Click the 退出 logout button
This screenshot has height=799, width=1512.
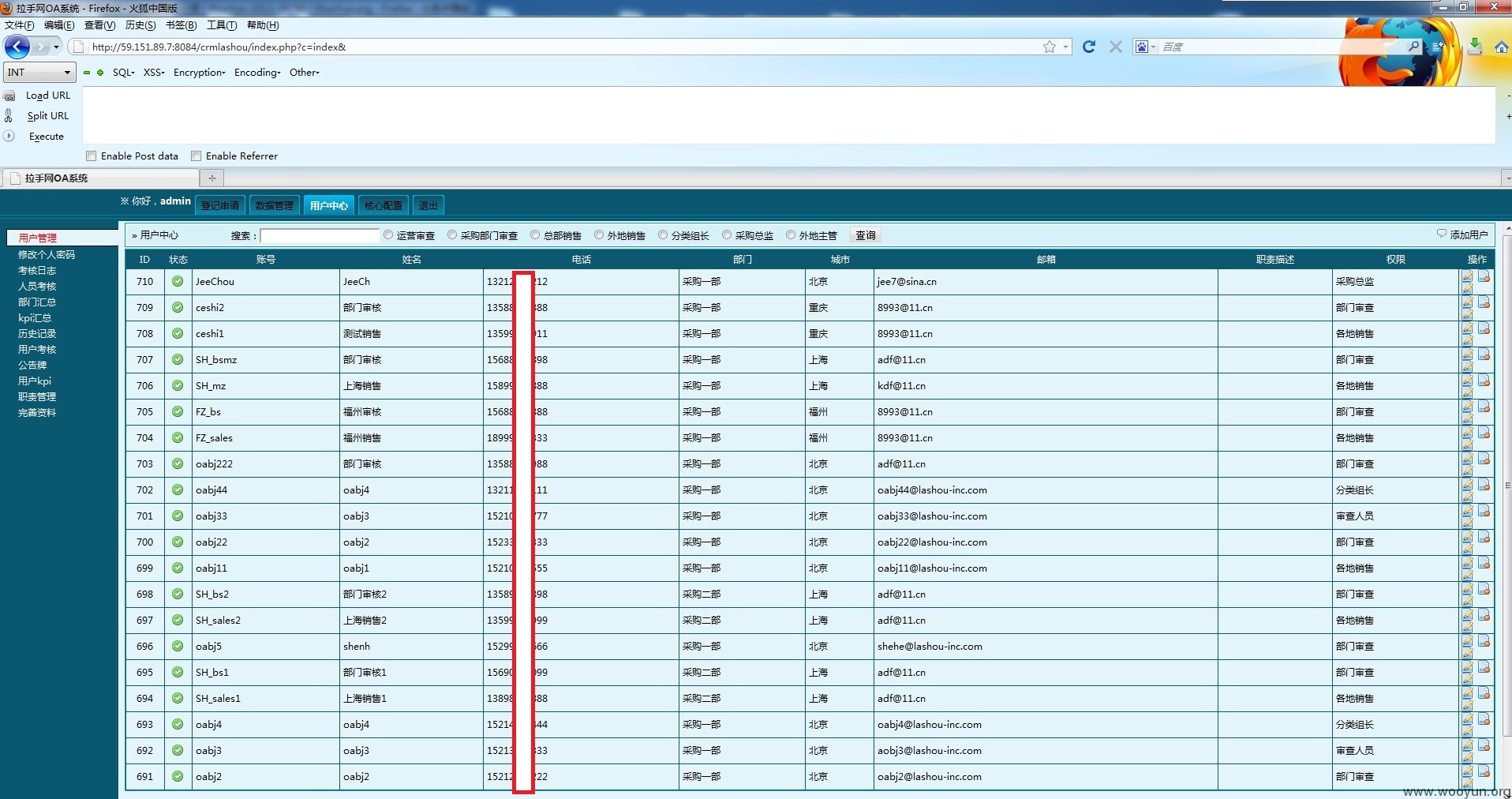429,205
